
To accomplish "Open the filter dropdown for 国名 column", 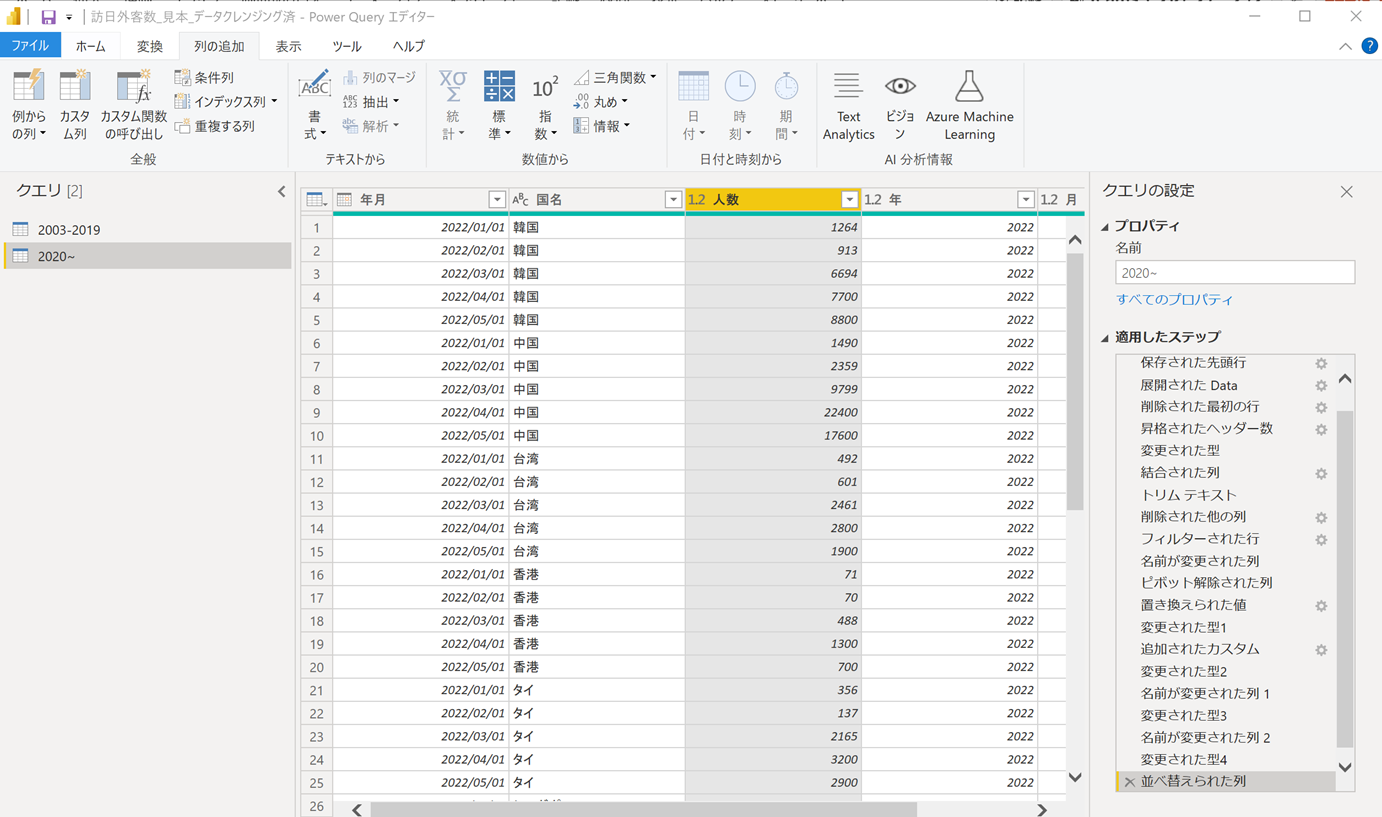I will tap(673, 200).
